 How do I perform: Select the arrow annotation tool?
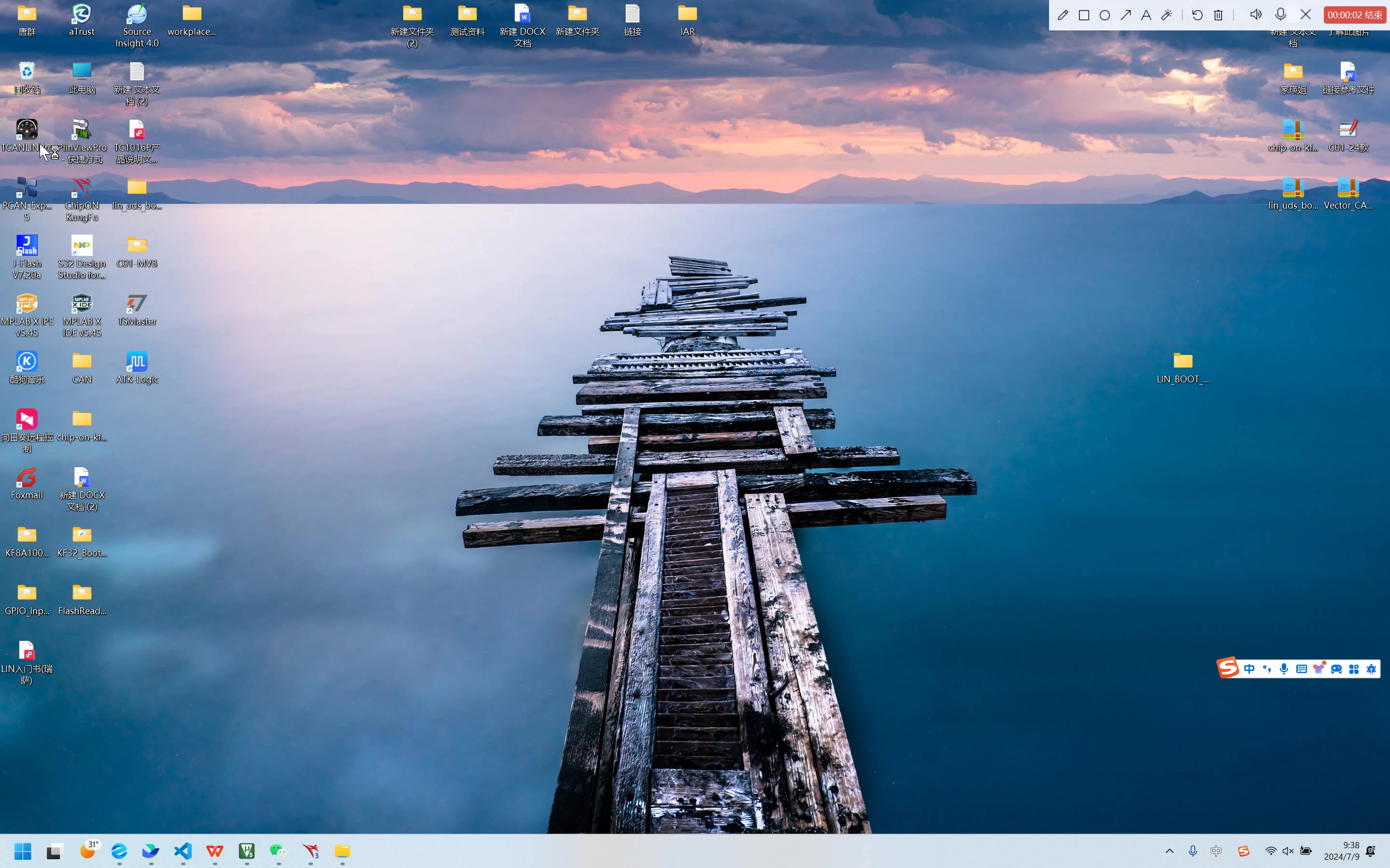tap(1125, 15)
